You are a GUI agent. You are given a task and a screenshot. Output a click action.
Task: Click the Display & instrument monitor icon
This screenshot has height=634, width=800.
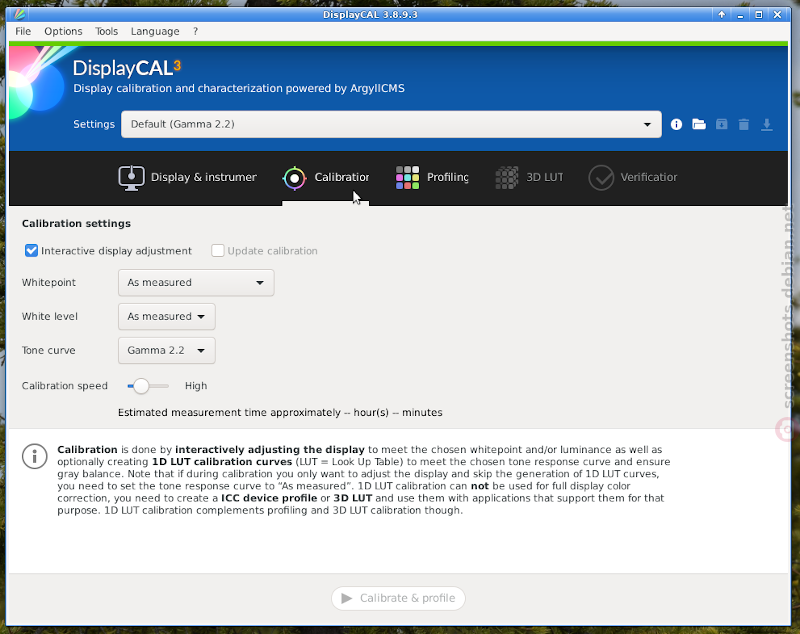click(131, 178)
